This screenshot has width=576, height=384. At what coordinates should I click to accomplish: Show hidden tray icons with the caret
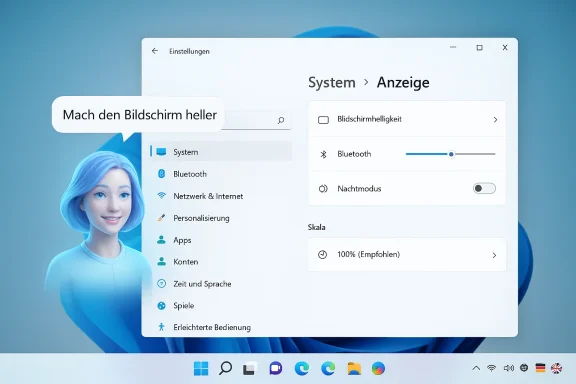476,368
